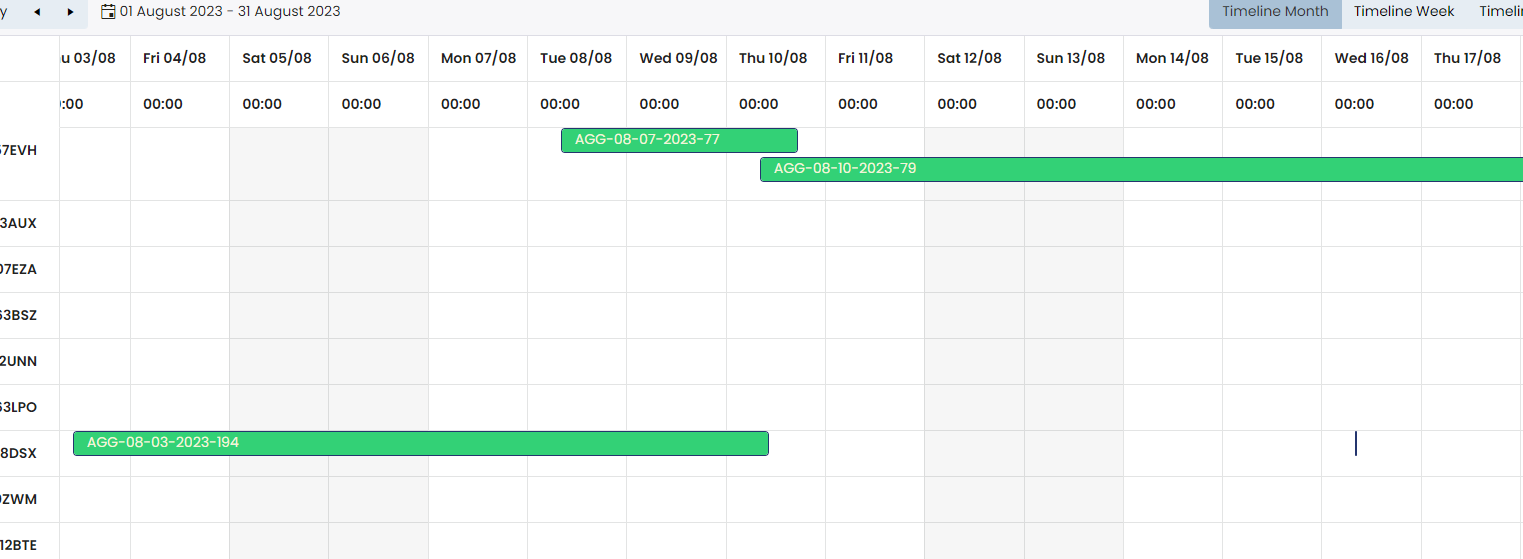Viewport: 1523px width, 559px height.
Task: Switch to the Timeline Week view
Action: point(1404,12)
